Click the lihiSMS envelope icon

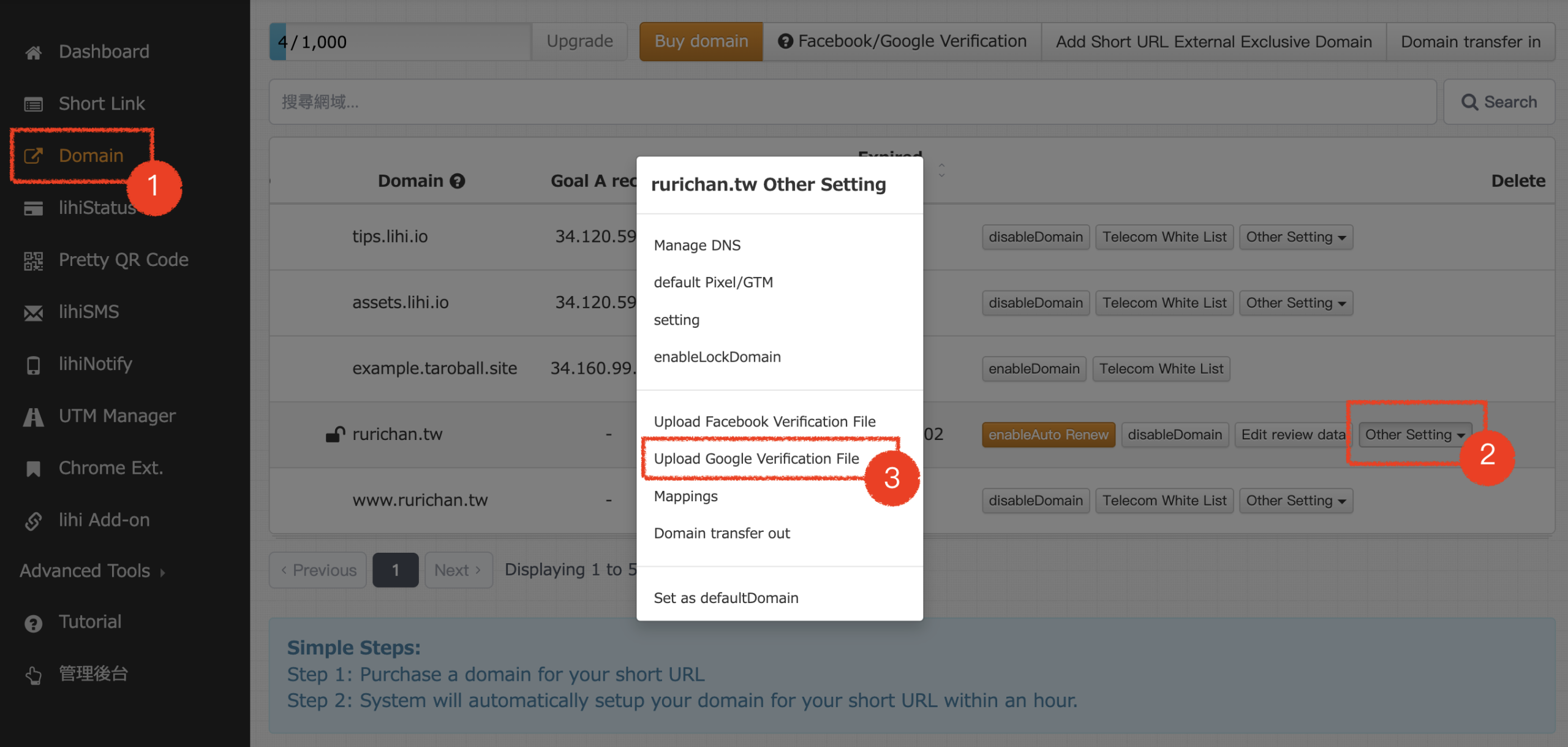pyautogui.click(x=34, y=313)
